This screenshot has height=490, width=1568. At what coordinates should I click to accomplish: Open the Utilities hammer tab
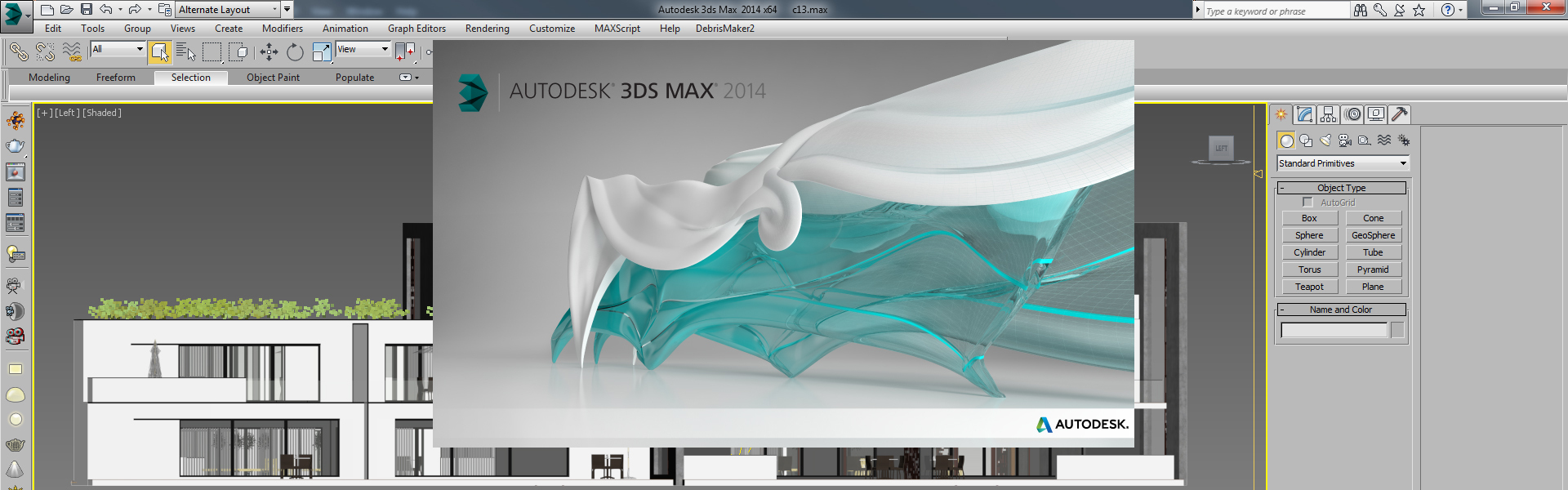[1400, 114]
